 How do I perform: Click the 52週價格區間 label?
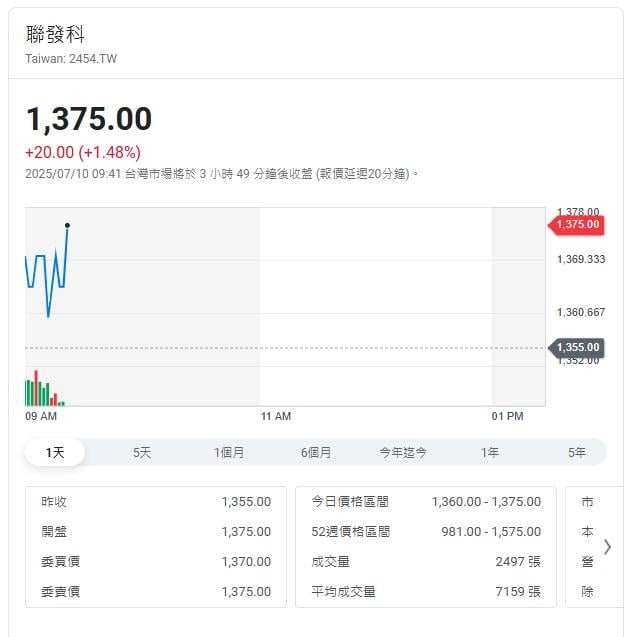coord(351,531)
